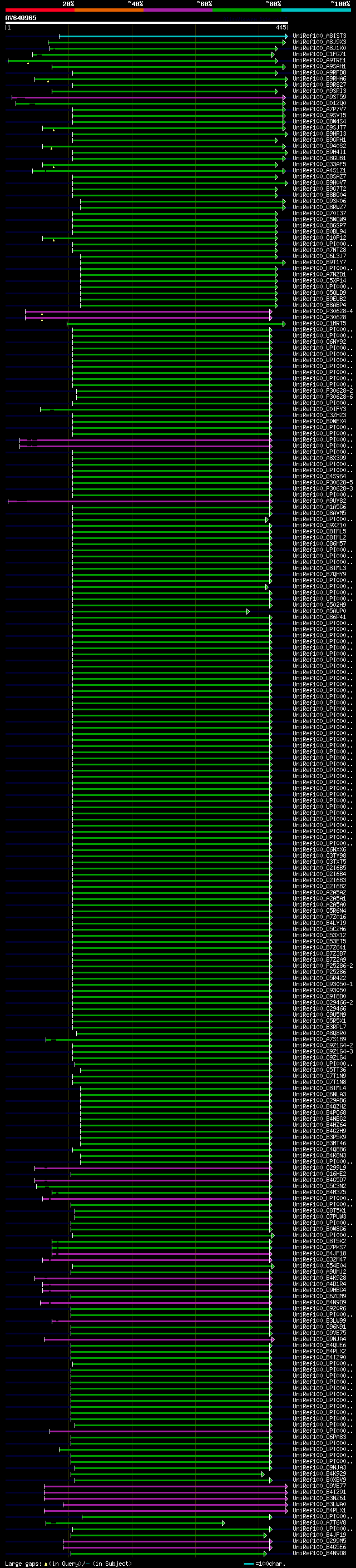Viewport: 356px width, 1568px height.
Task: Click hit label UniRef100_A9SRI3
Action: [x=319, y=91]
